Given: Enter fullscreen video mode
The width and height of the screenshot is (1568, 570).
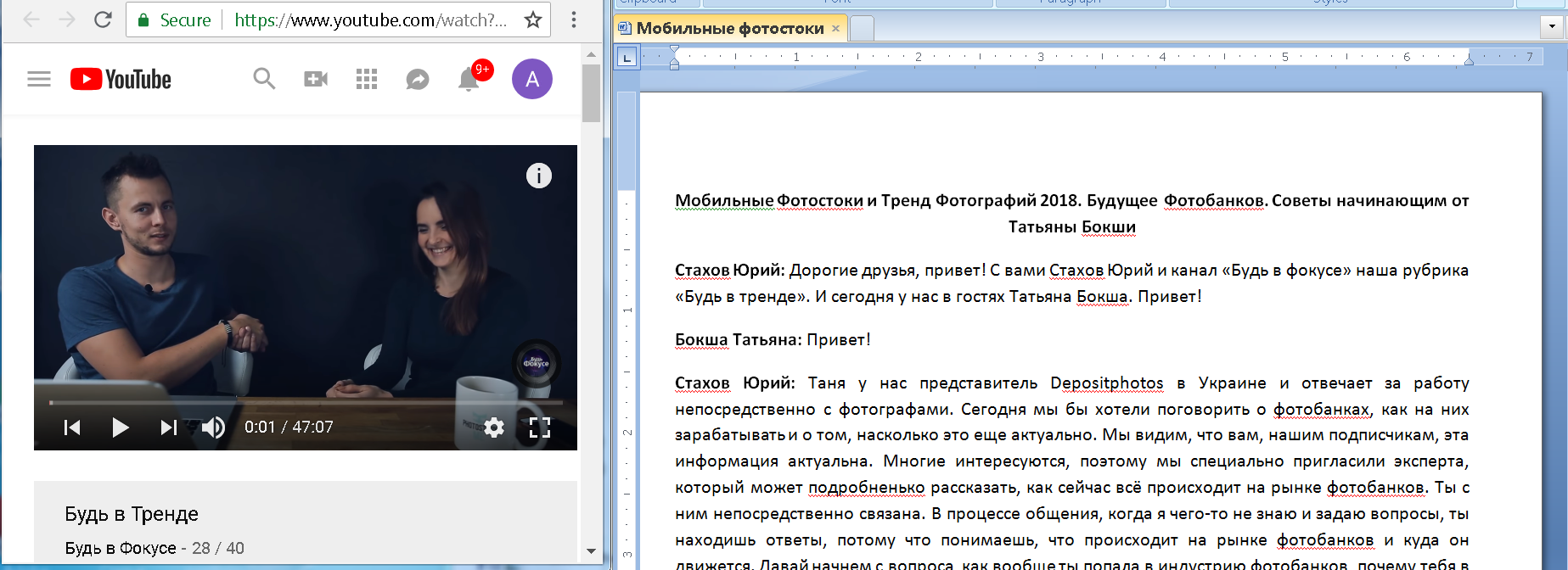Looking at the screenshot, I should [540, 427].
